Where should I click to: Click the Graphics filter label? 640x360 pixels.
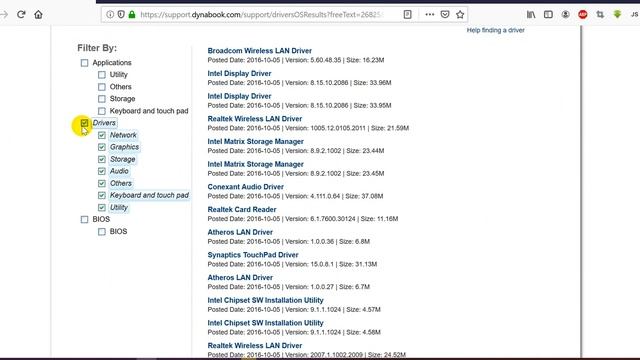[x=124, y=147]
